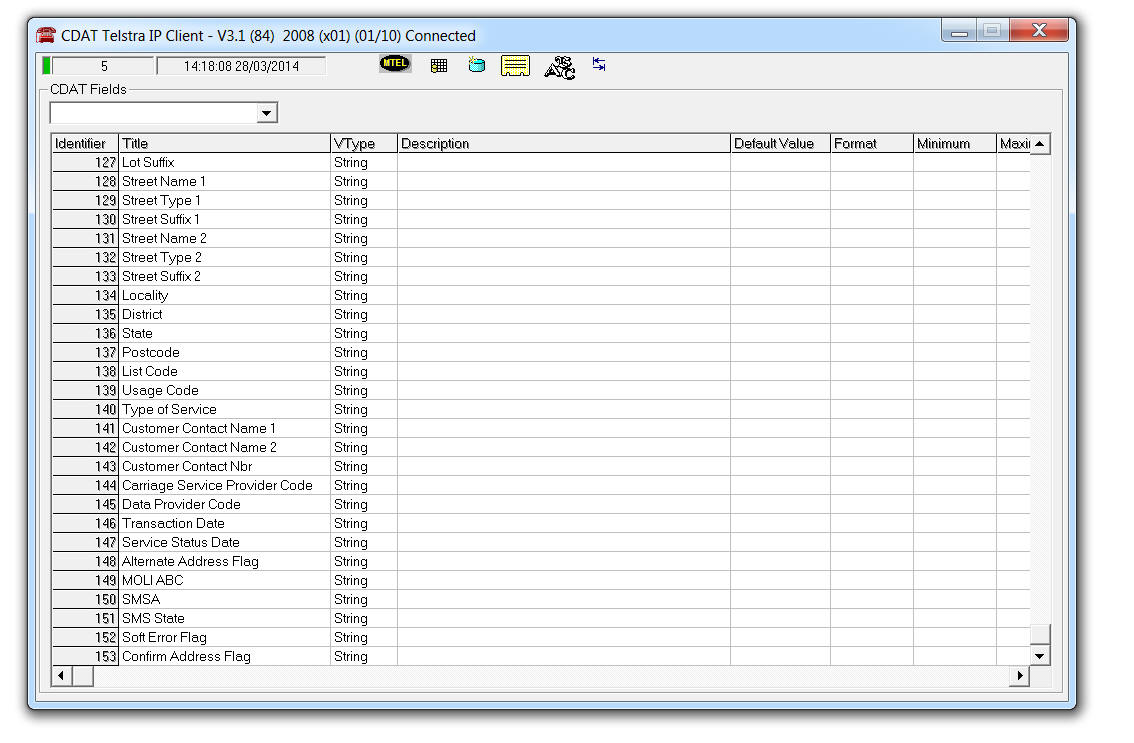This screenshot has height=743, width=1134.
Task: Open the CDAT Fields dropdown arrow
Action: pos(266,113)
